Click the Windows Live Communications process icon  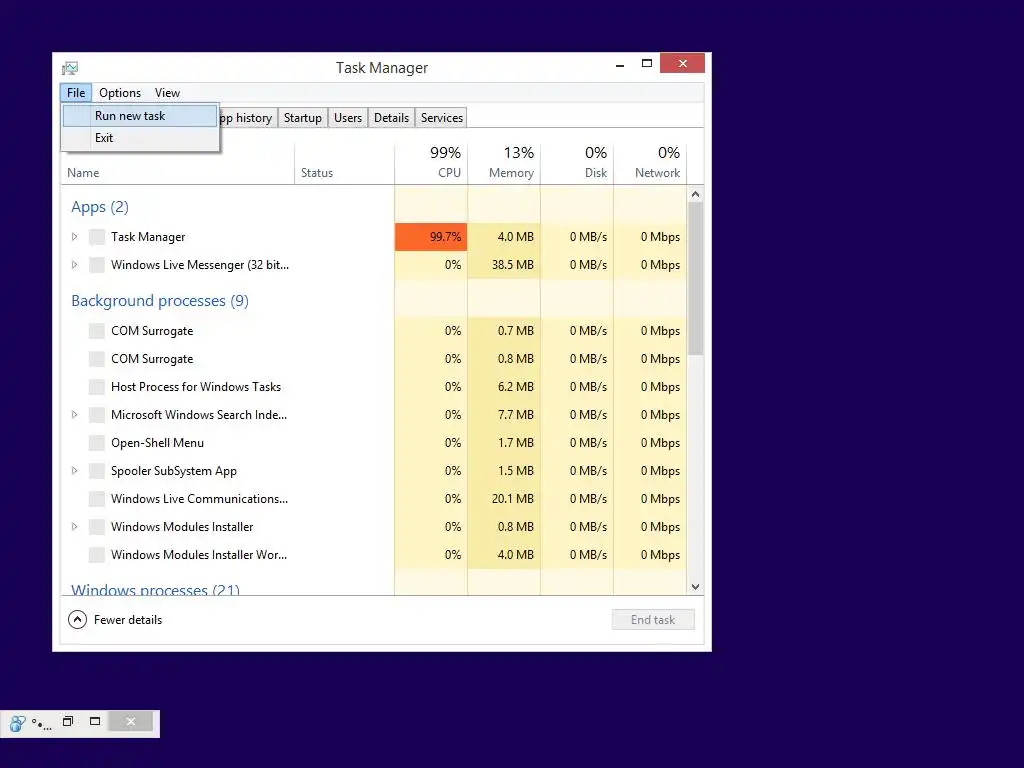click(x=97, y=500)
